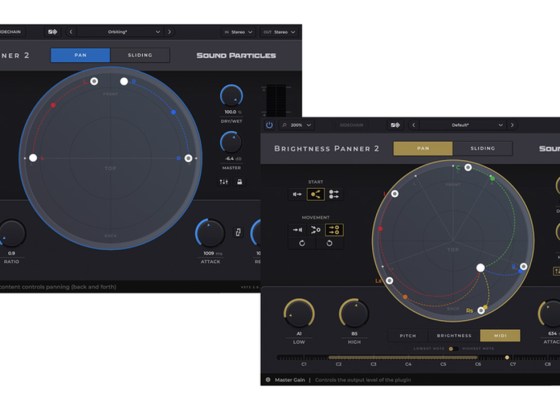The image size is (560, 410).
Task: Click the gold range bar on the keyboard strip
Action: pos(403,357)
